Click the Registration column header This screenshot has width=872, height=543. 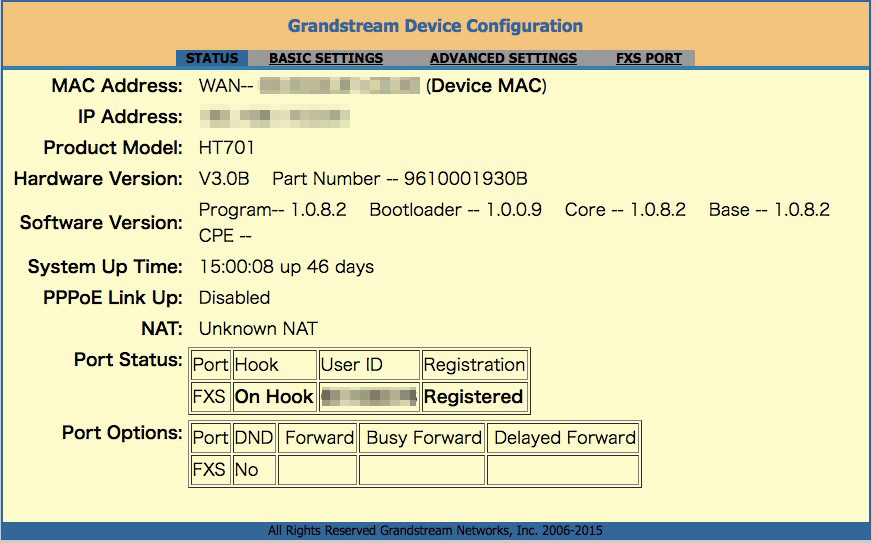click(x=474, y=365)
